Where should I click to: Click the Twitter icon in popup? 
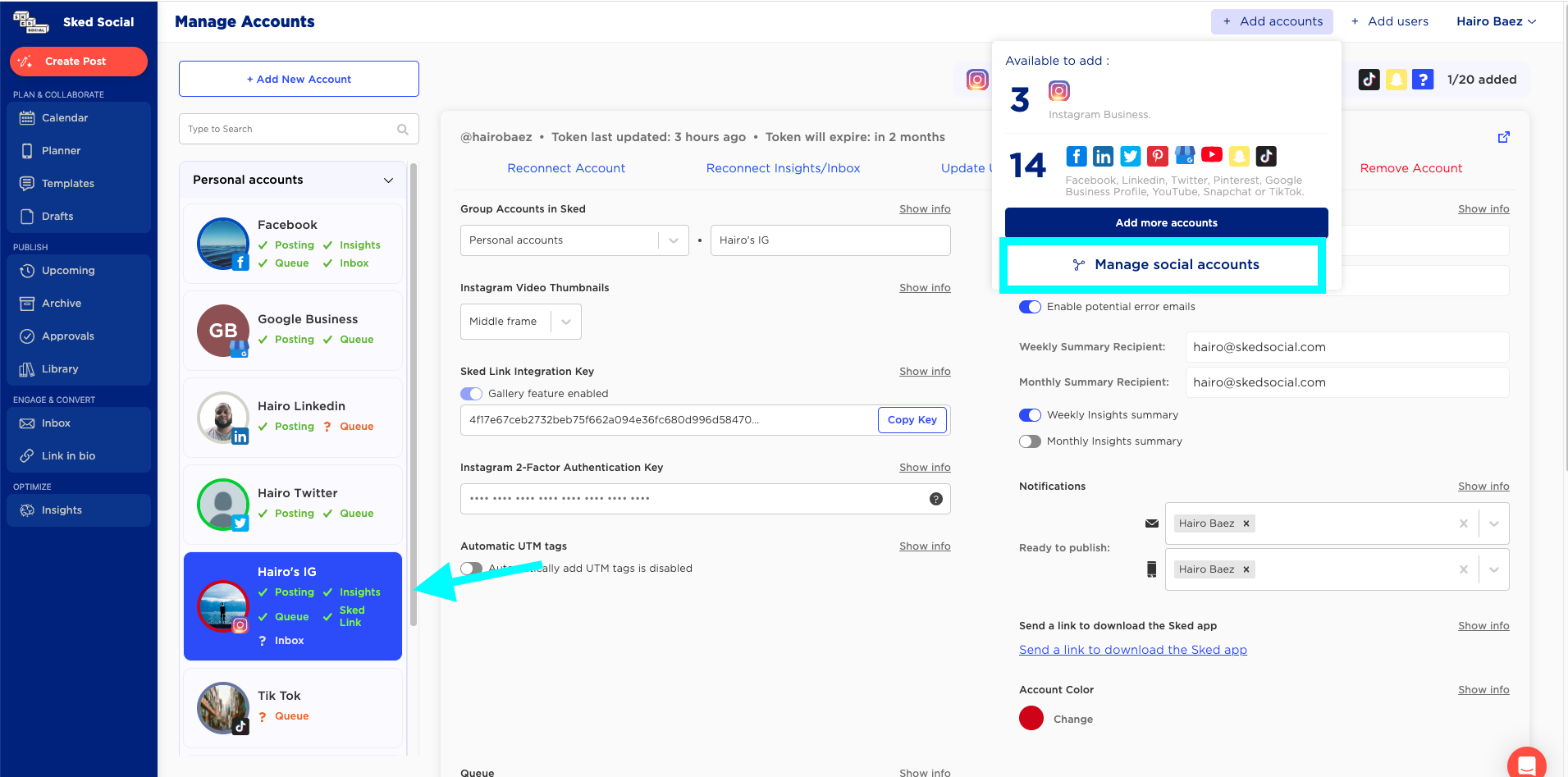tap(1131, 156)
